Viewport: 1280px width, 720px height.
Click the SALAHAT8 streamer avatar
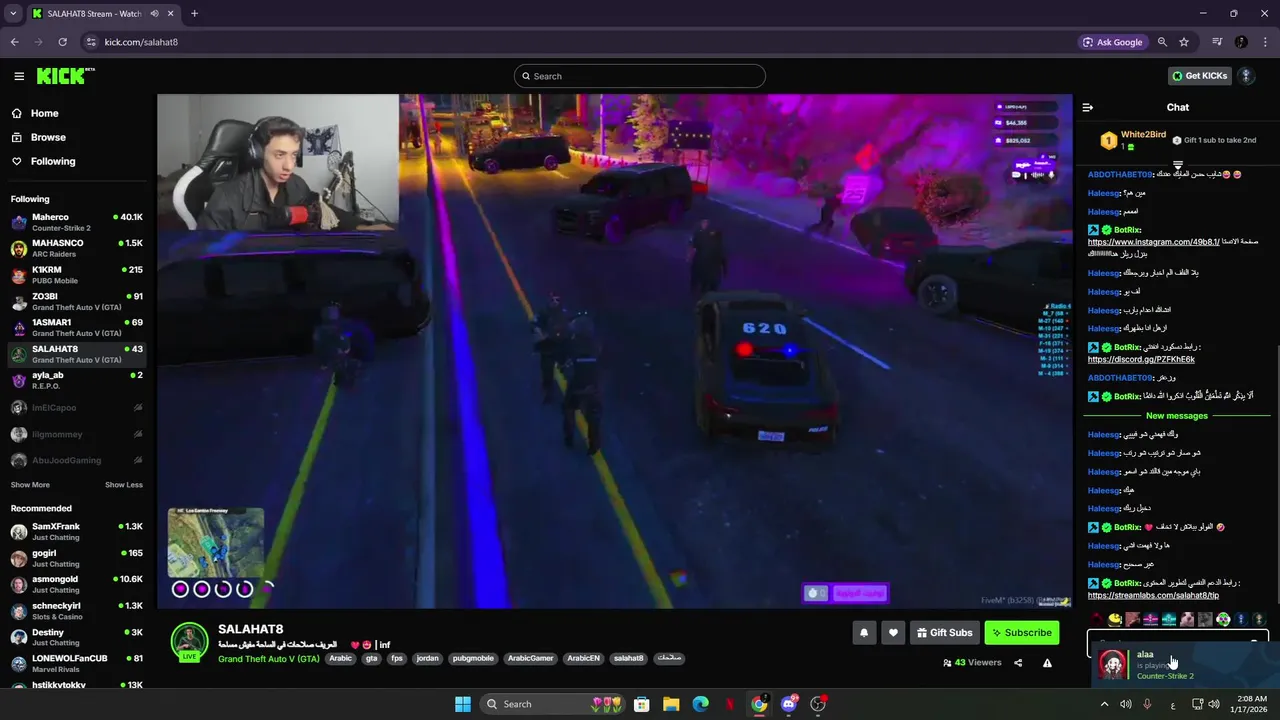(x=189, y=641)
